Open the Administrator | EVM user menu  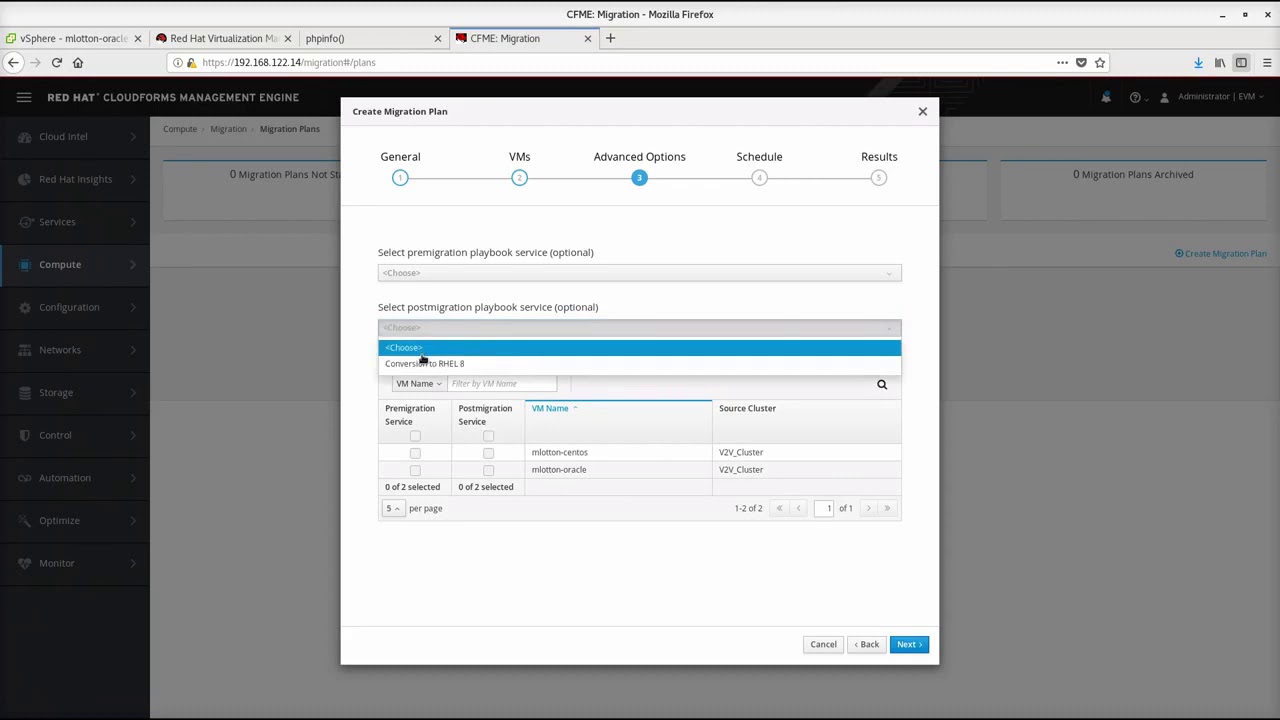[x=1212, y=97]
